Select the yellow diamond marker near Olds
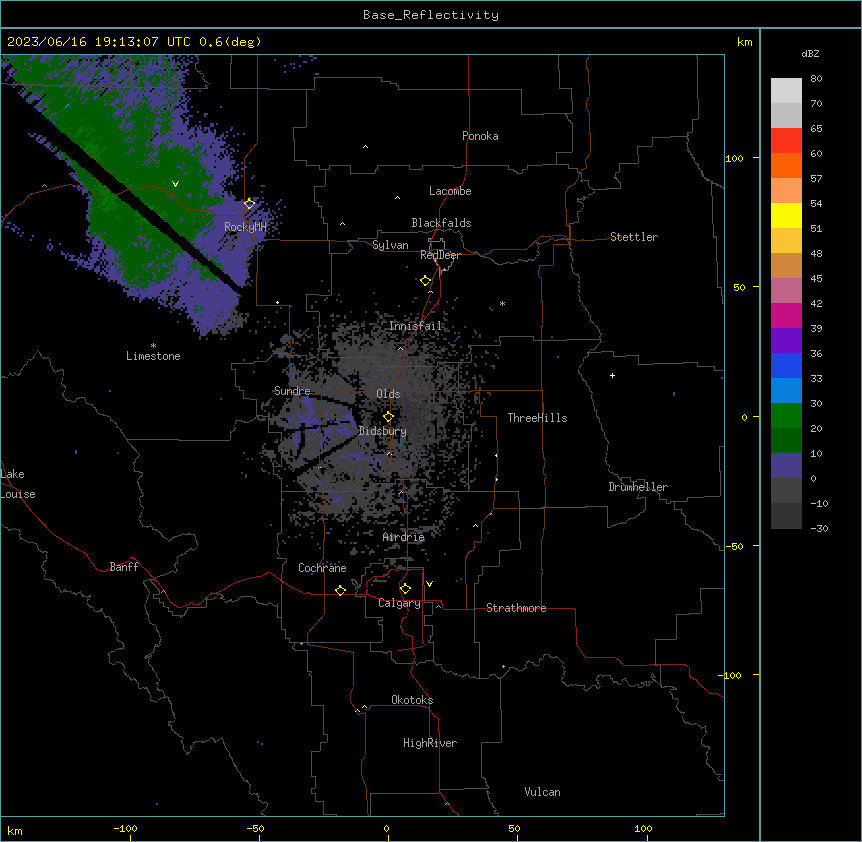Viewport: 862px width, 842px height. (x=389, y=417)
